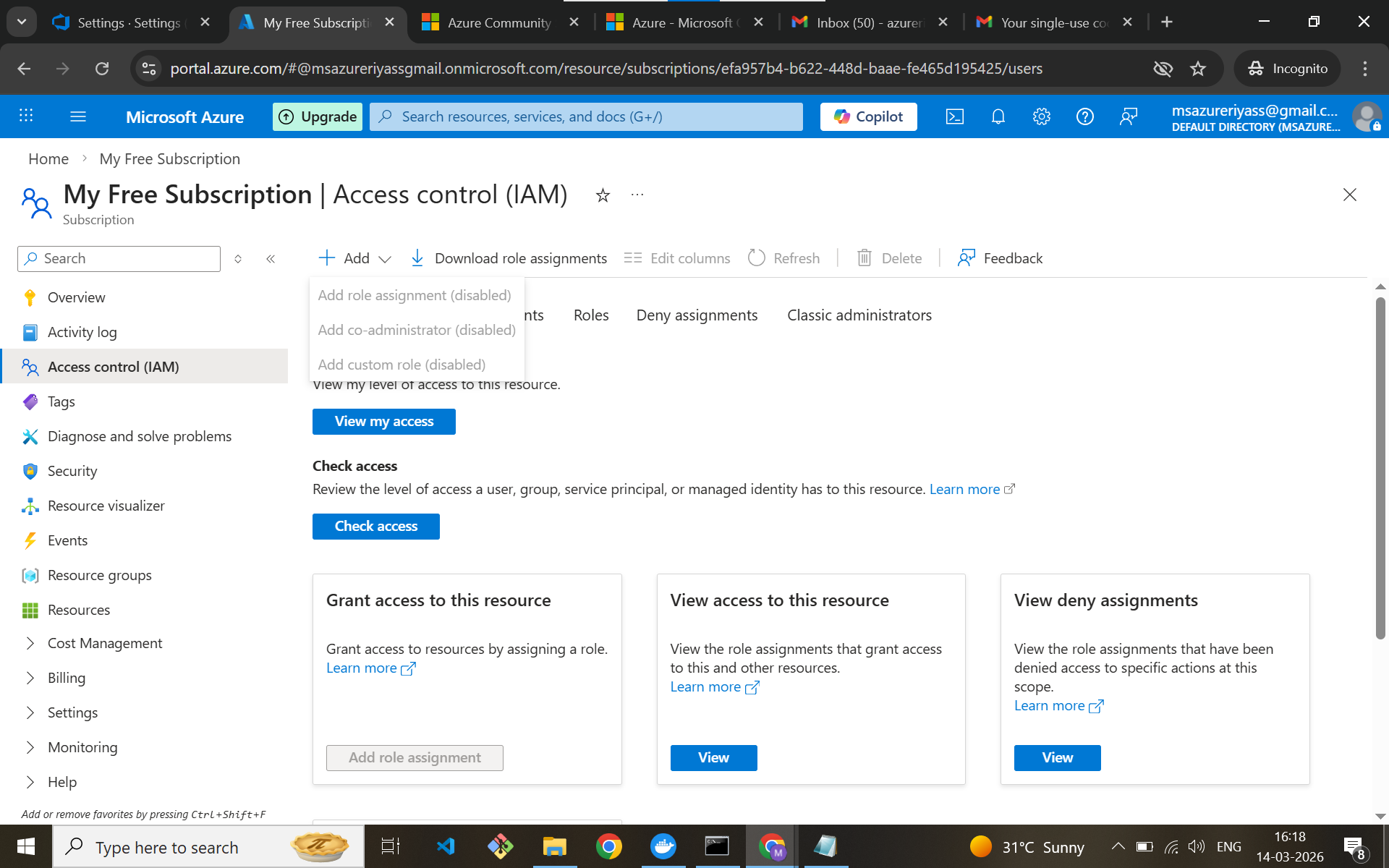Screen dimensions: 1389x868
Task: Switch to the Deny assignments tab
Action: pyautogui.click(x=697, y=315)
